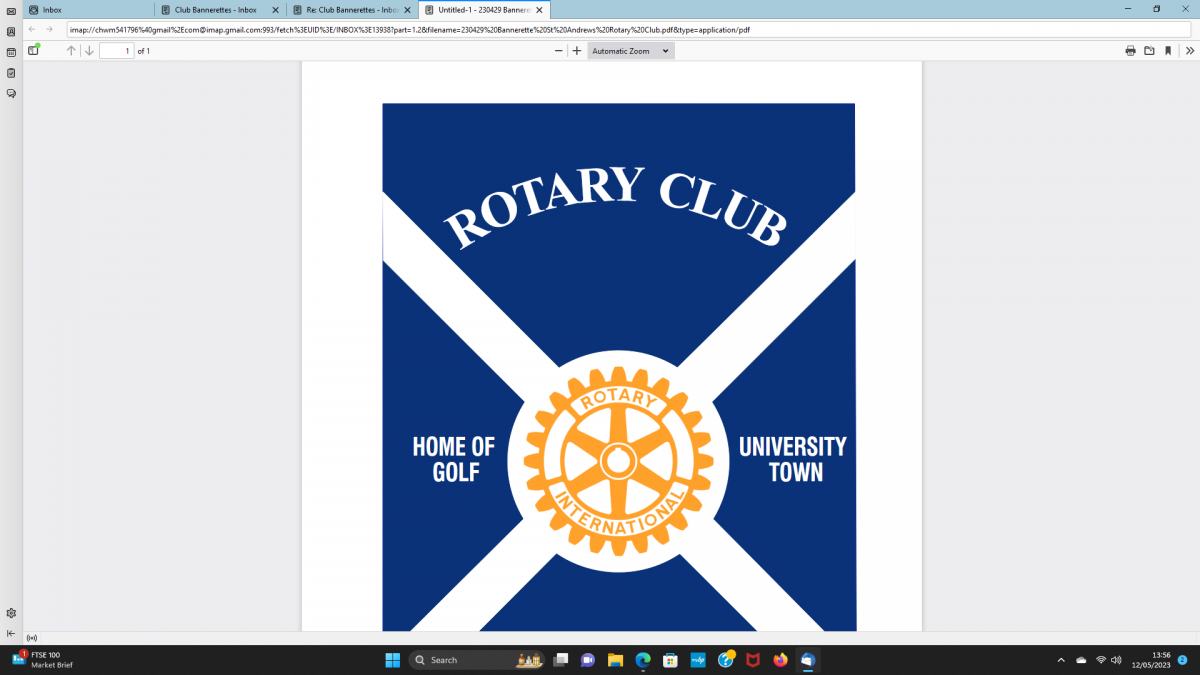Click the page number input field

tap(116, 50)
